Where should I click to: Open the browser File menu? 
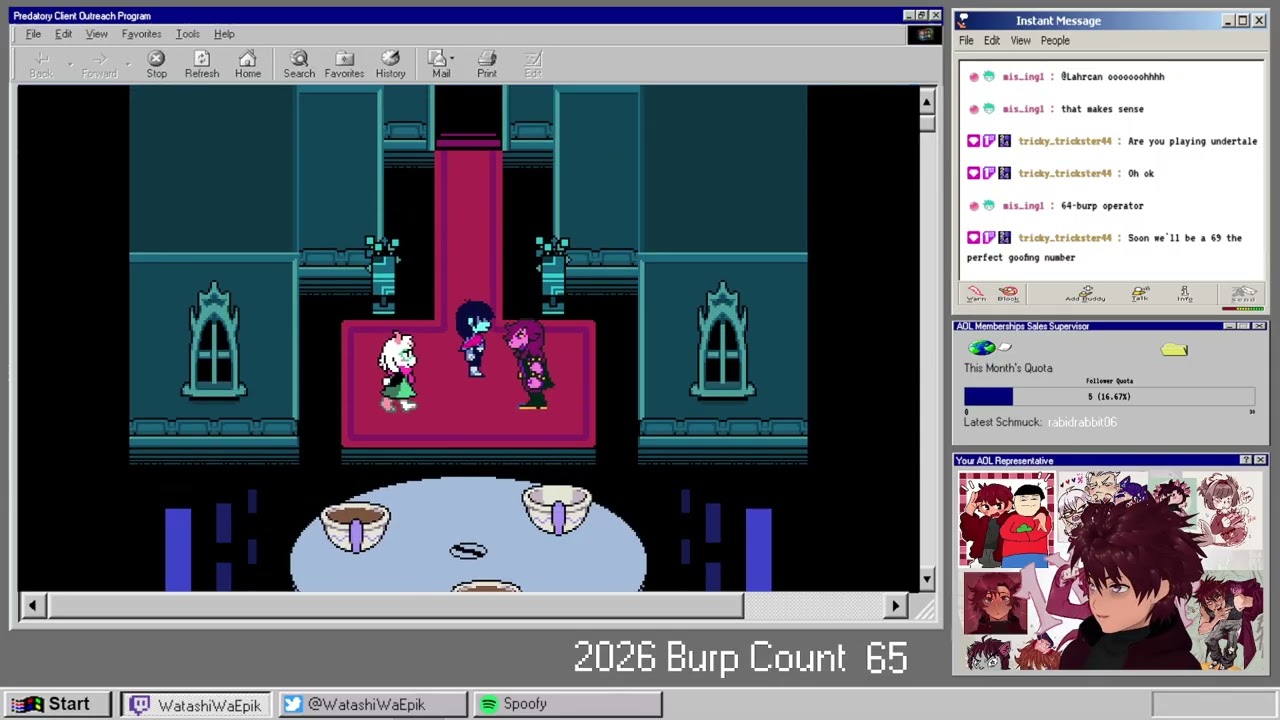[33, 34]
